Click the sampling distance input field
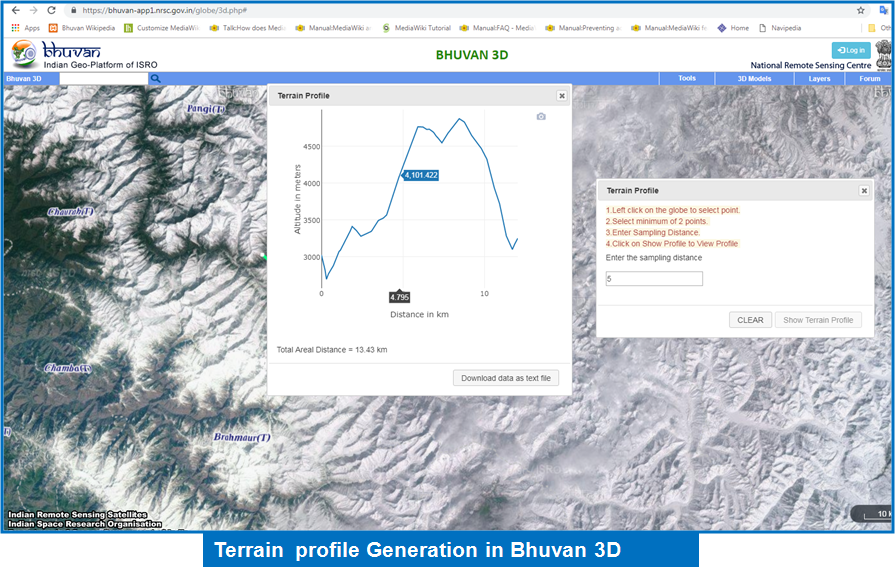This screenshot has width=895, height=568. pos(654,279)
